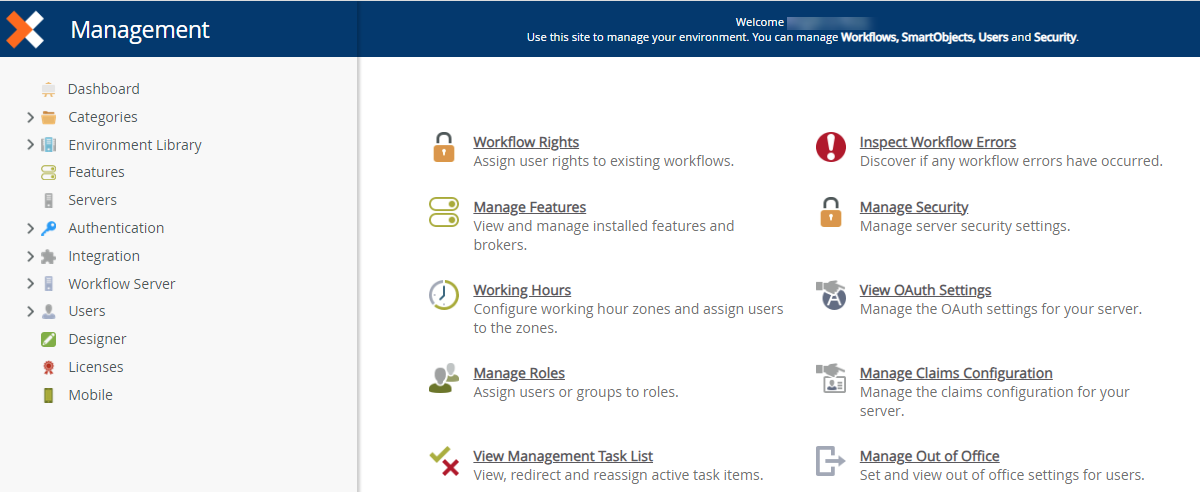1200x492 pixels.
Task: Click the Manage Claims Configuration icon
Action: click(831, 378)
